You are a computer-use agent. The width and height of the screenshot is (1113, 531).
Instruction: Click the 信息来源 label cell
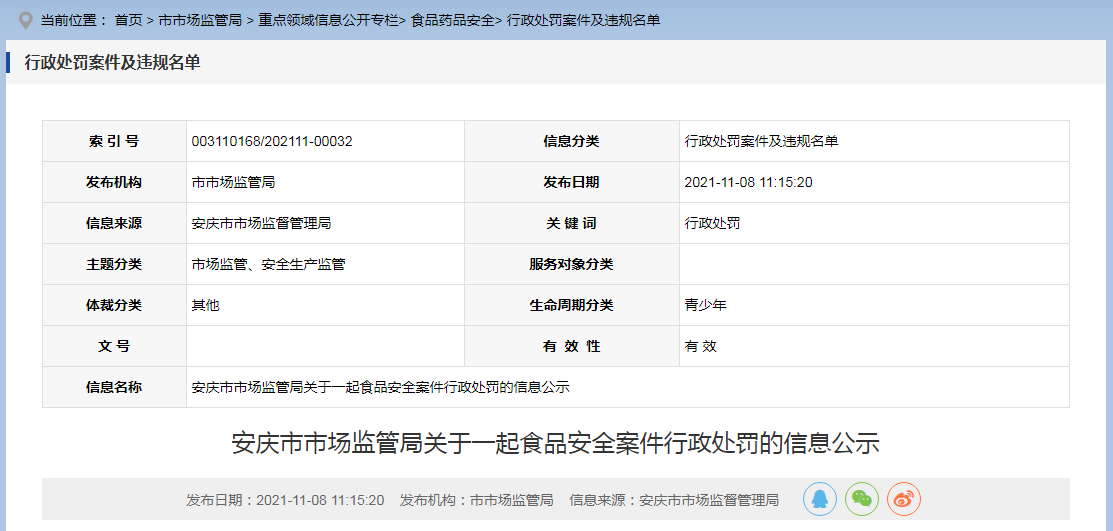tap(114, 224)
